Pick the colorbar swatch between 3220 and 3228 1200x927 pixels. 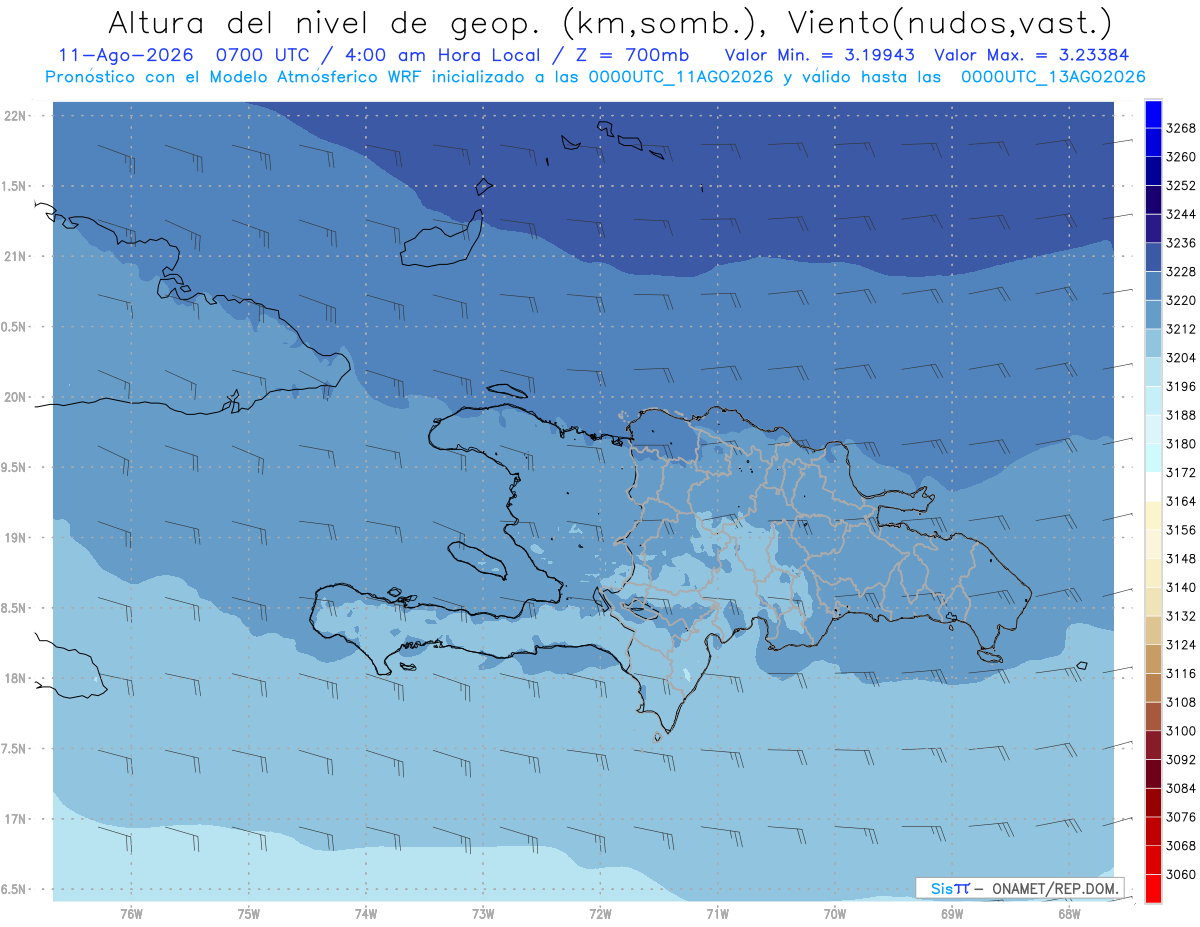pyautogui.click(x=1153, y=286)
